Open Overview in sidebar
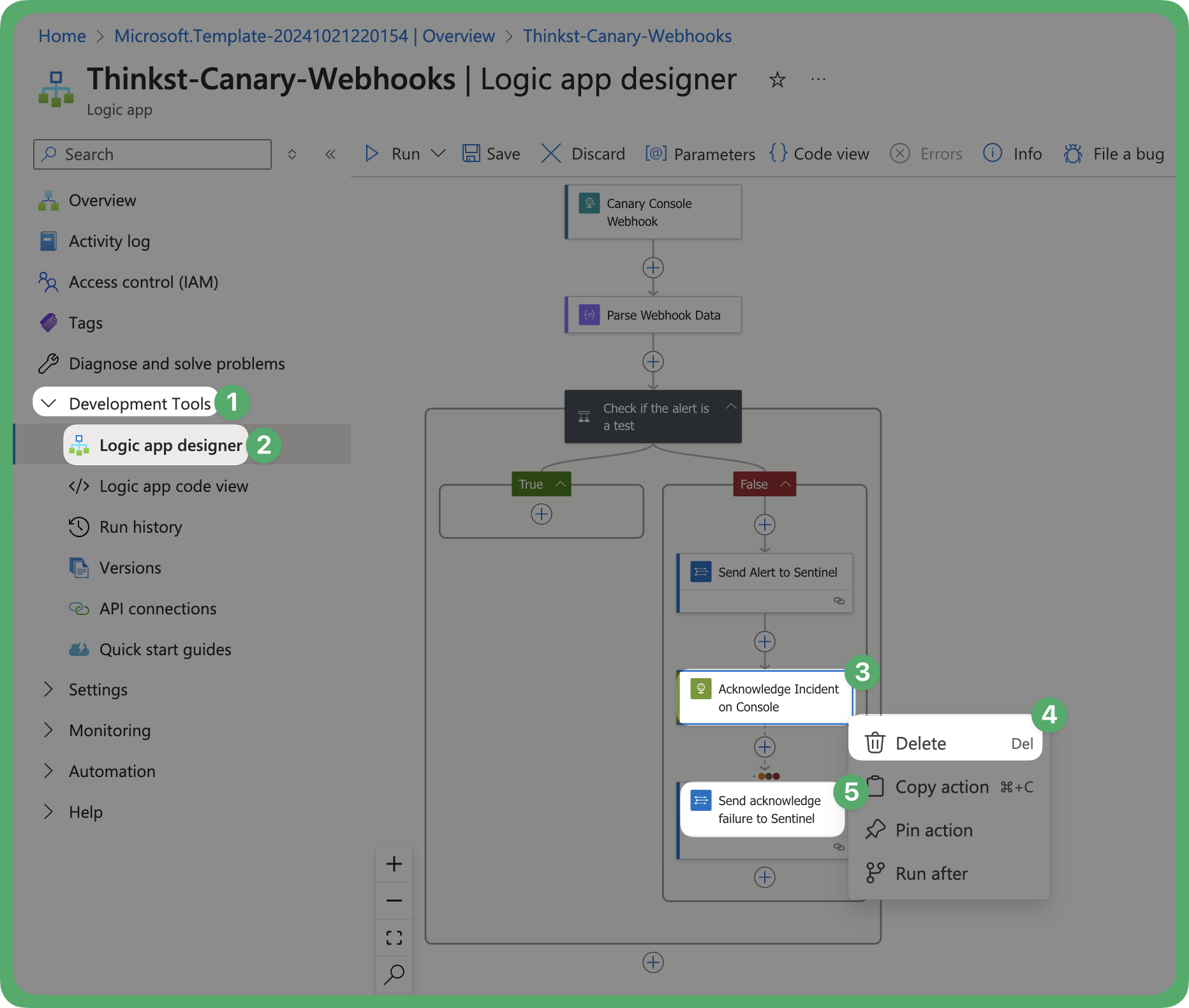 tap(102, 200)
